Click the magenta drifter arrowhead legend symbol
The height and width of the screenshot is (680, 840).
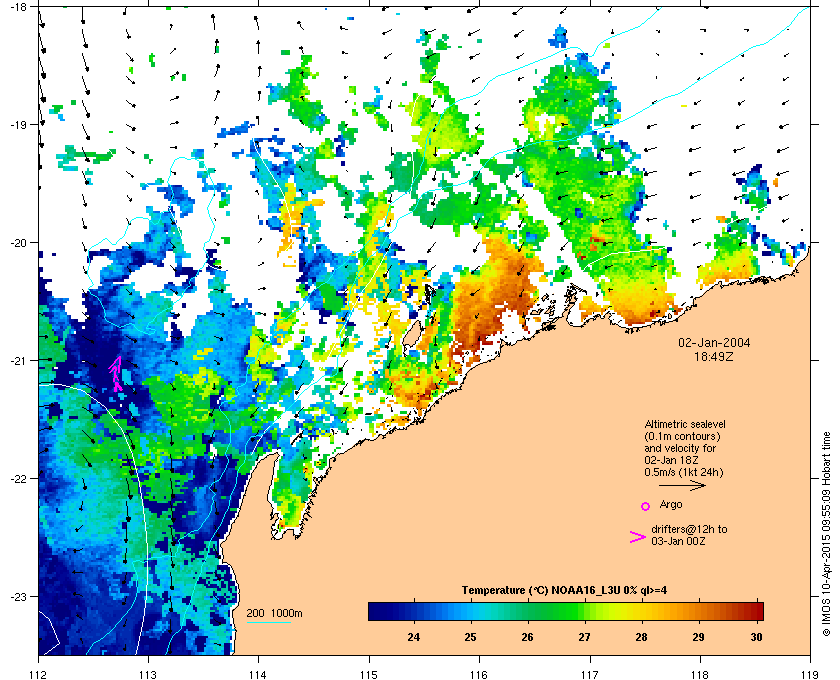click(638, 537)
